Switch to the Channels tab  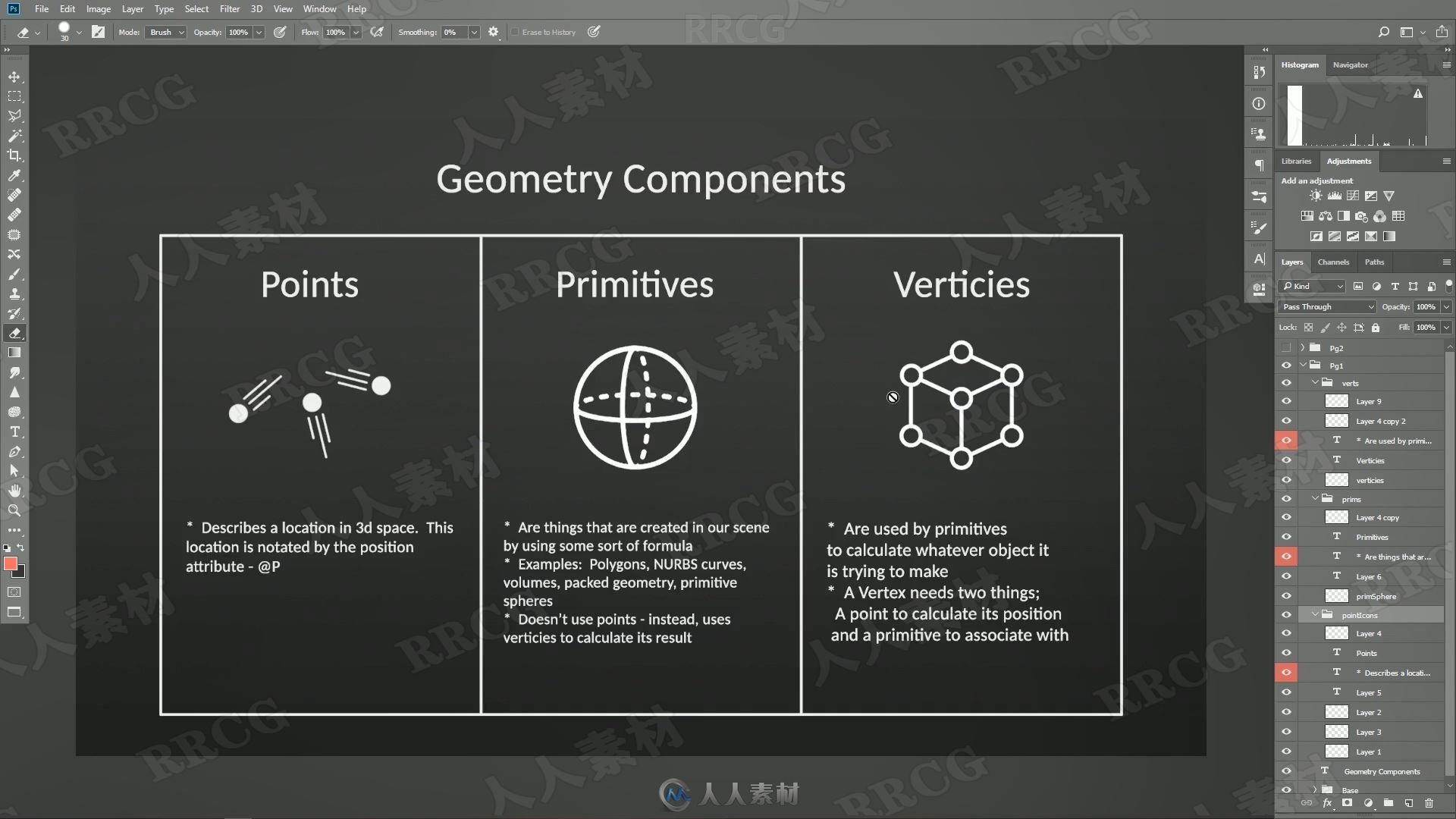[x=1333, y=261]
